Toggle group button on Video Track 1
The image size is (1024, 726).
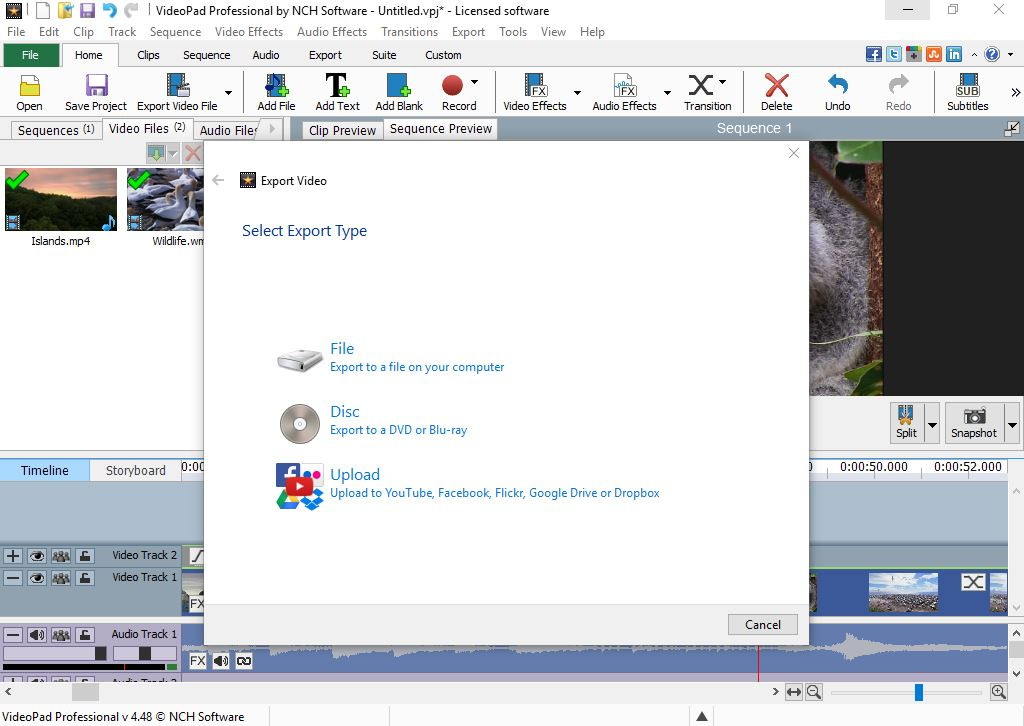point(61,578)
